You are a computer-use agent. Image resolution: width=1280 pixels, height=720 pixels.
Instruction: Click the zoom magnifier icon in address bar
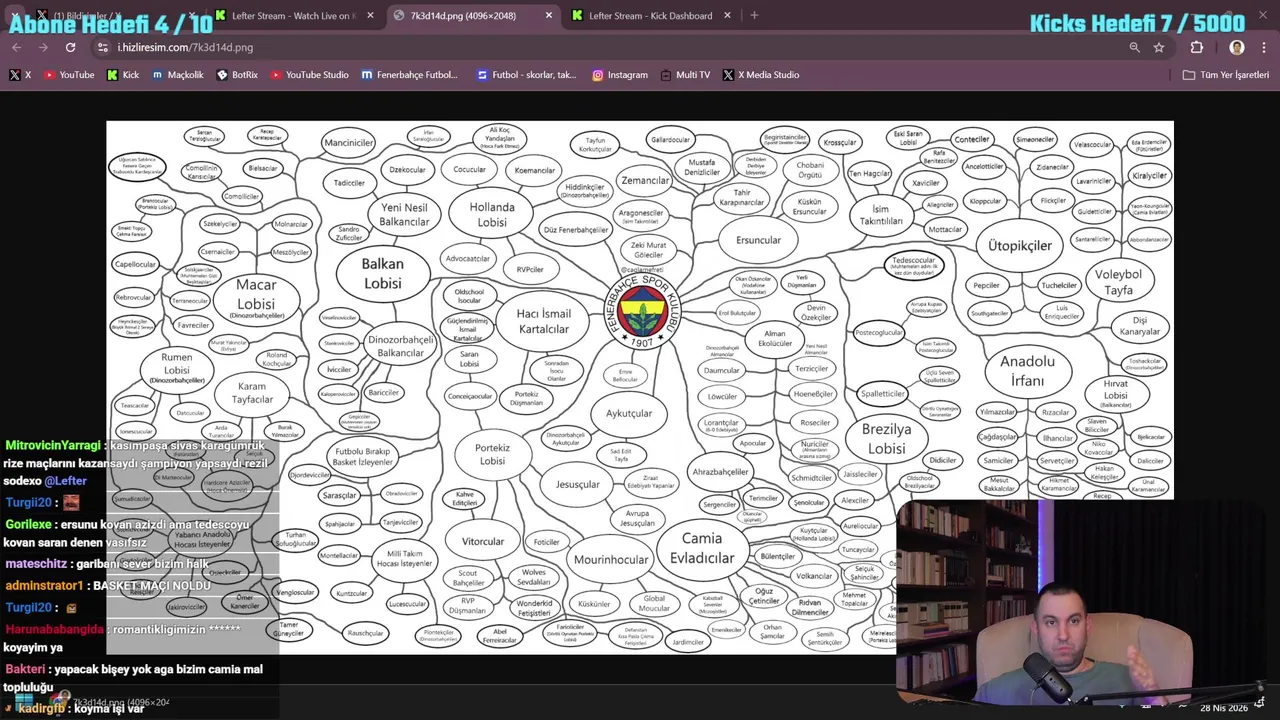[x=1134, y=47]
